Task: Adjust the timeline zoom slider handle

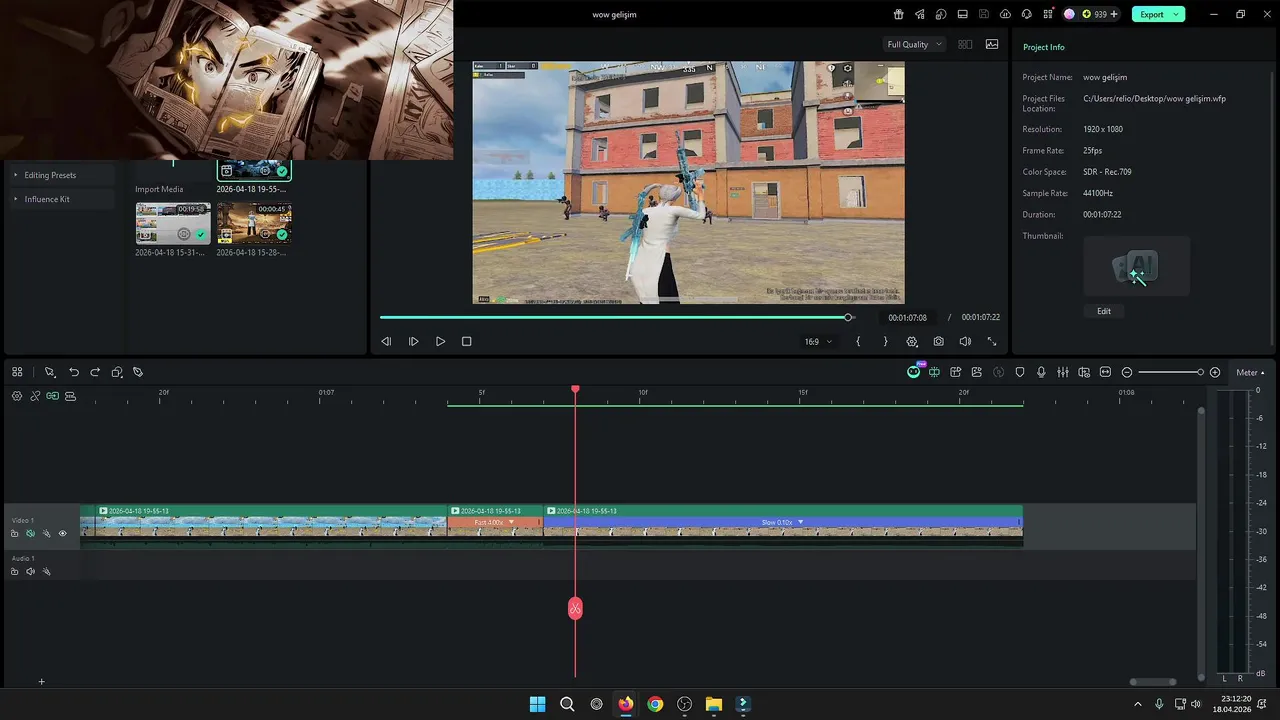Action: pos(1200,372)
